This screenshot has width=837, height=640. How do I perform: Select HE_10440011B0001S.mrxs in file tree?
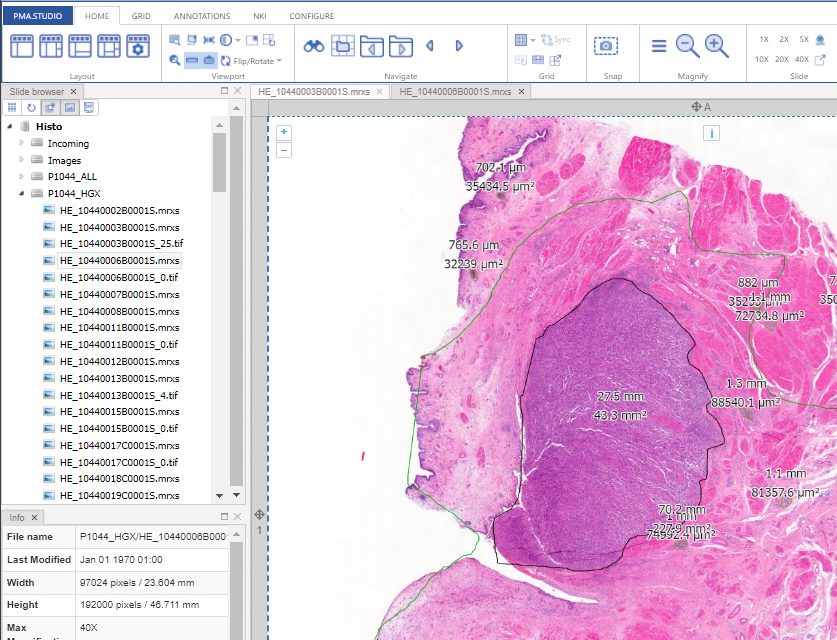[x=119, y=327]
